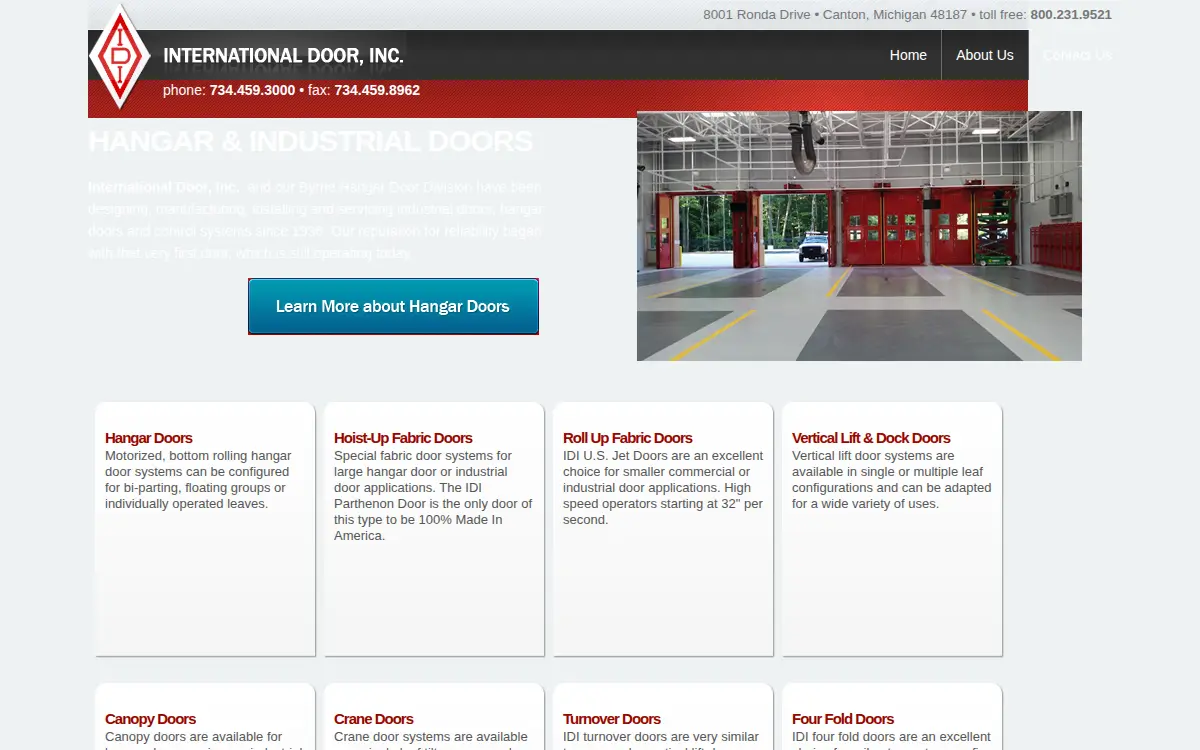The height and width of the screenshot is (750, 1200).
Task: Open the Vertical Lift & Dock Doors heading
Action: click(x=871, y=438)
